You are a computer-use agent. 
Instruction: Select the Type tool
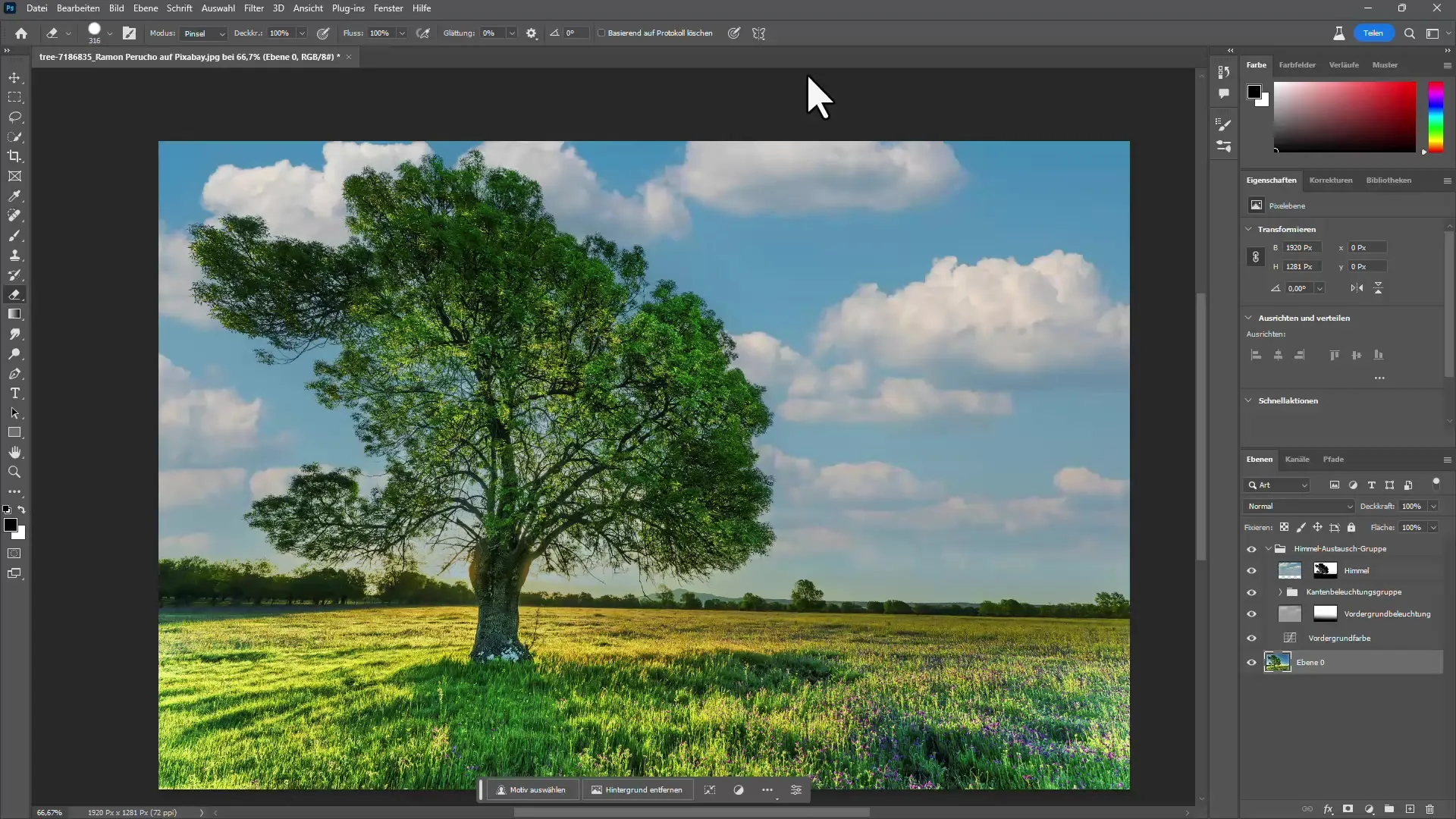pos(14,393)
